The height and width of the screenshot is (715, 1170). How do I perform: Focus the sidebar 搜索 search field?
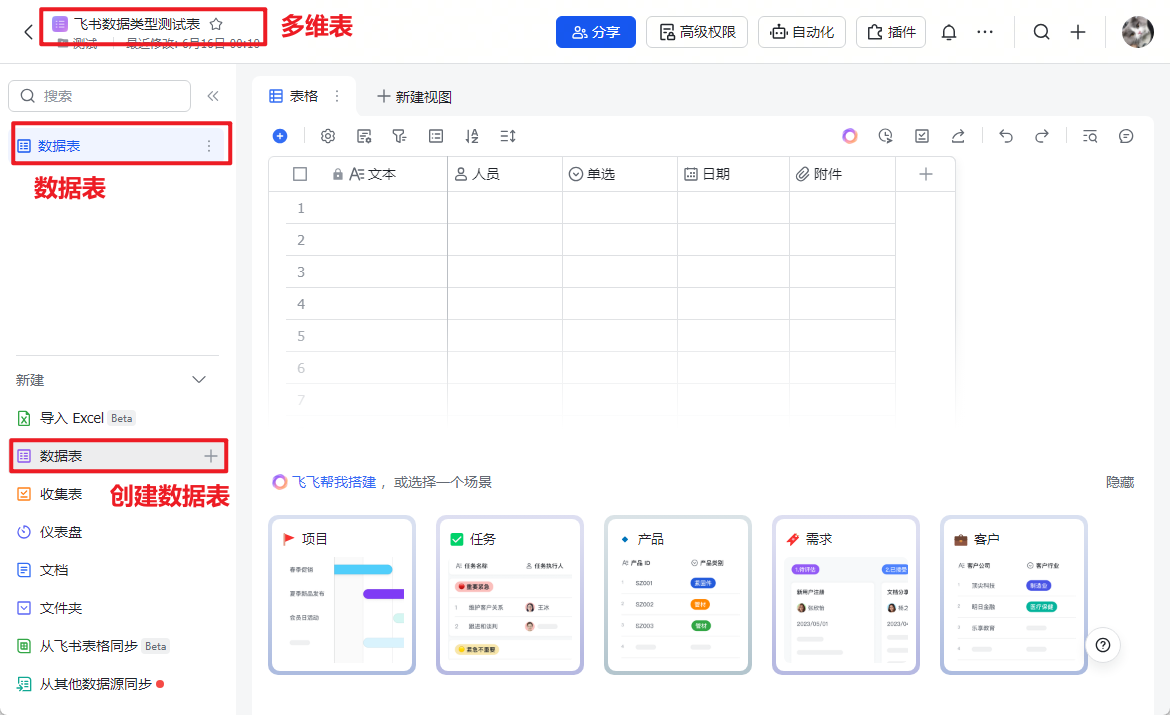coord(99,96)
